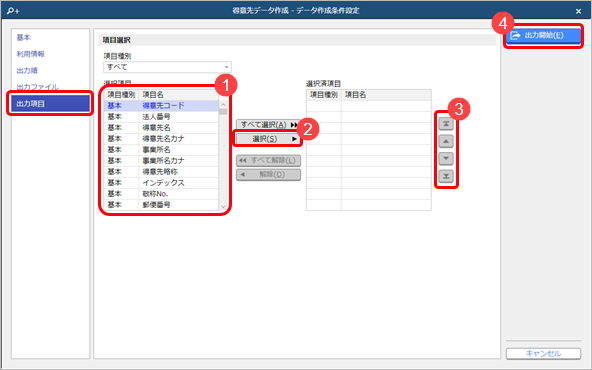The image size is (592, 370).
Task: Select the 得意先名 row
Action: (x=161, y=128)
